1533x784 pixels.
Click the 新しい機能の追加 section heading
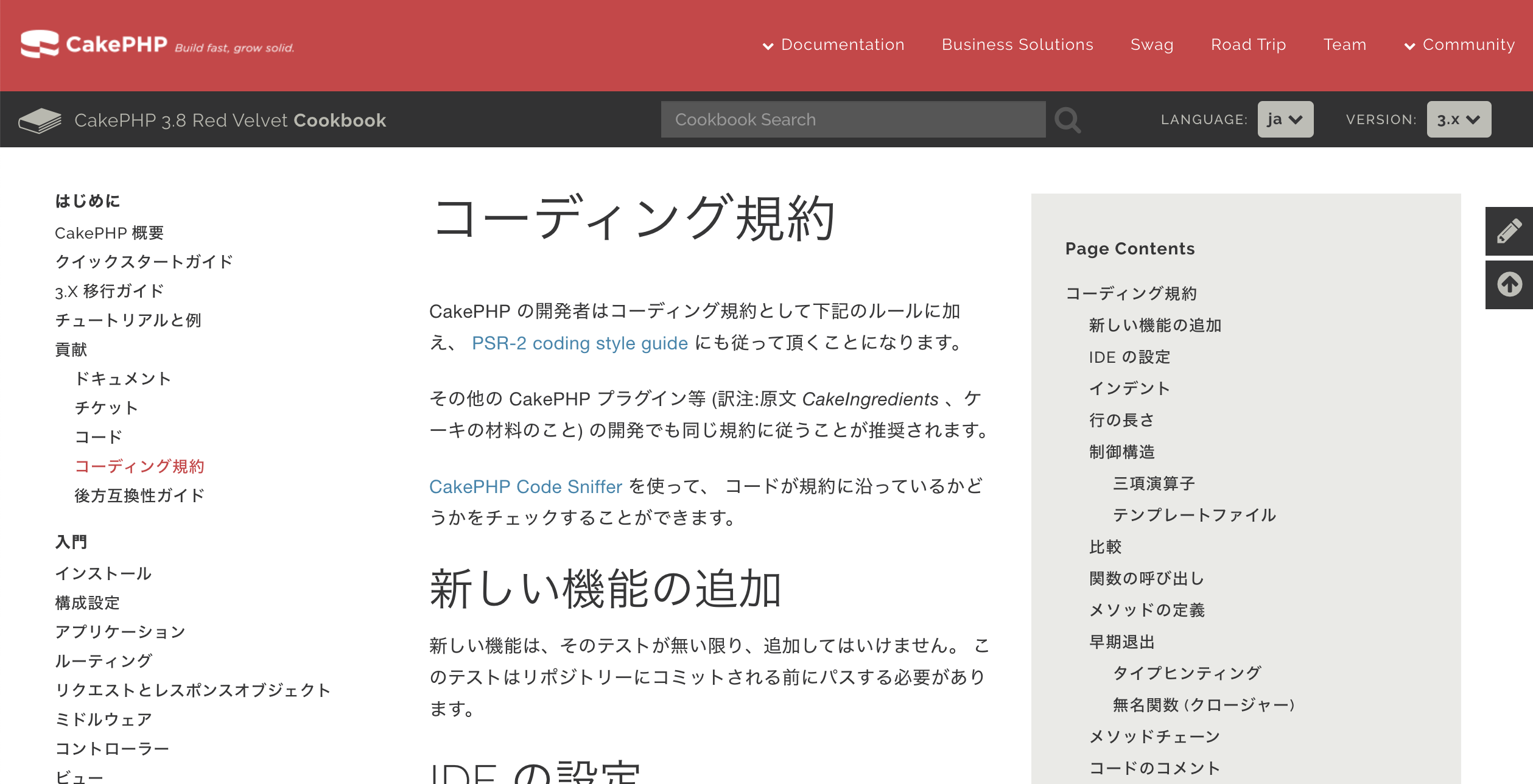(x=605, y=589)
